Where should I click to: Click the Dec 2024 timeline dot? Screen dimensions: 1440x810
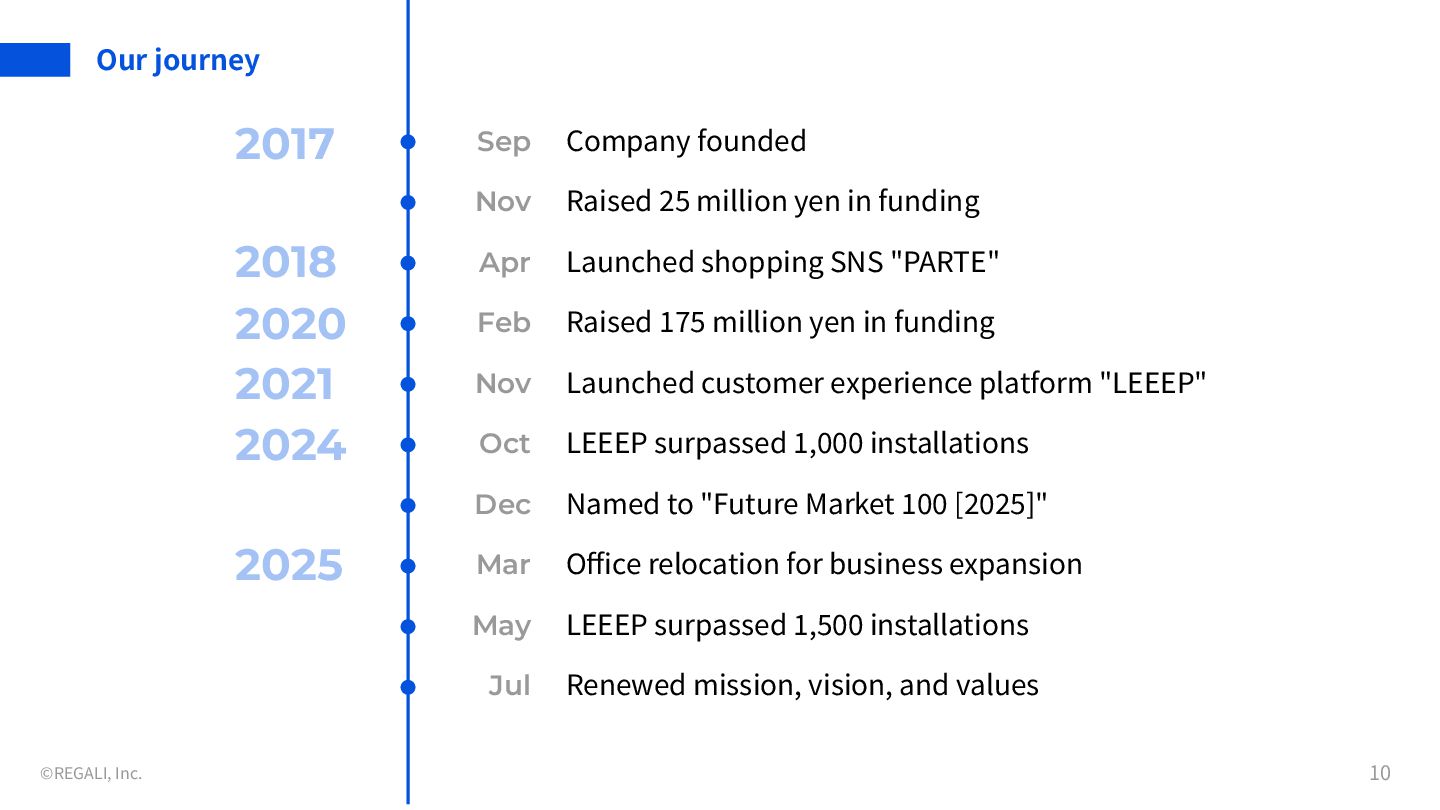coord(408,505)
